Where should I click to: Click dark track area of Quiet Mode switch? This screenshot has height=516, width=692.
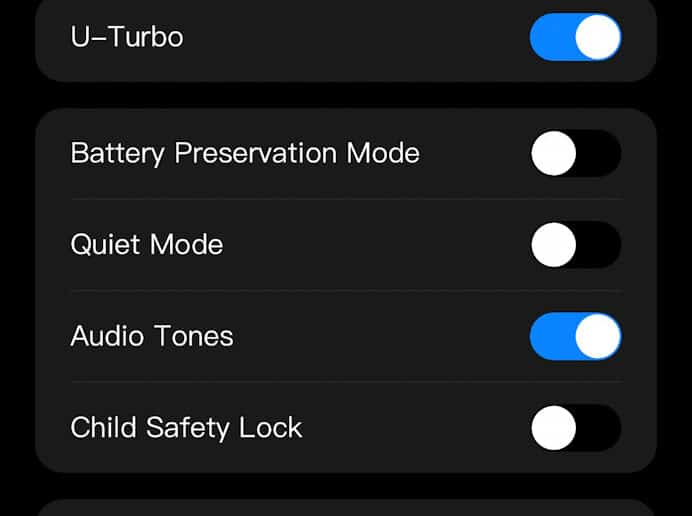pos(599,245)
